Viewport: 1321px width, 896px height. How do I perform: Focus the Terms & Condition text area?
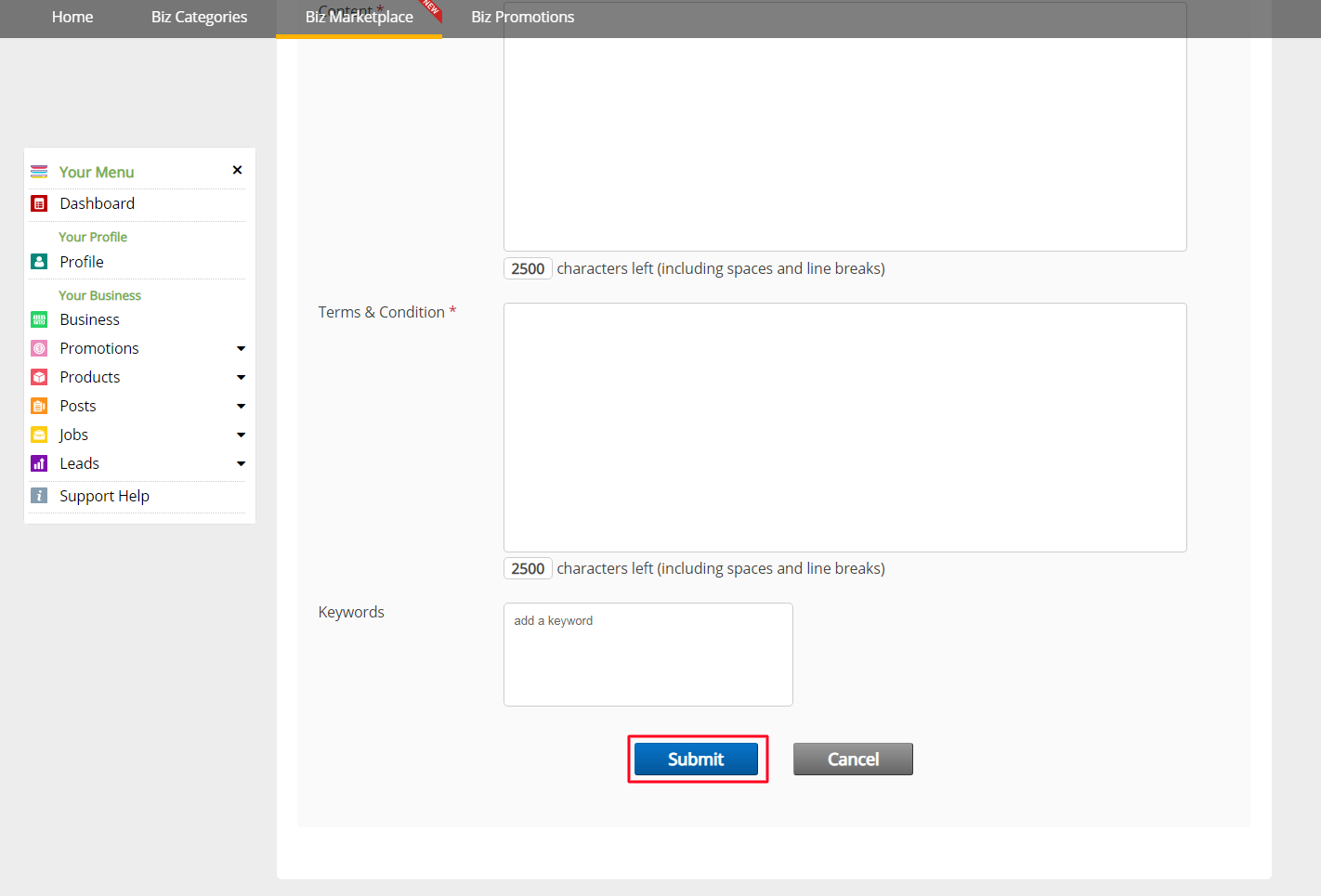tap(844, 427)
